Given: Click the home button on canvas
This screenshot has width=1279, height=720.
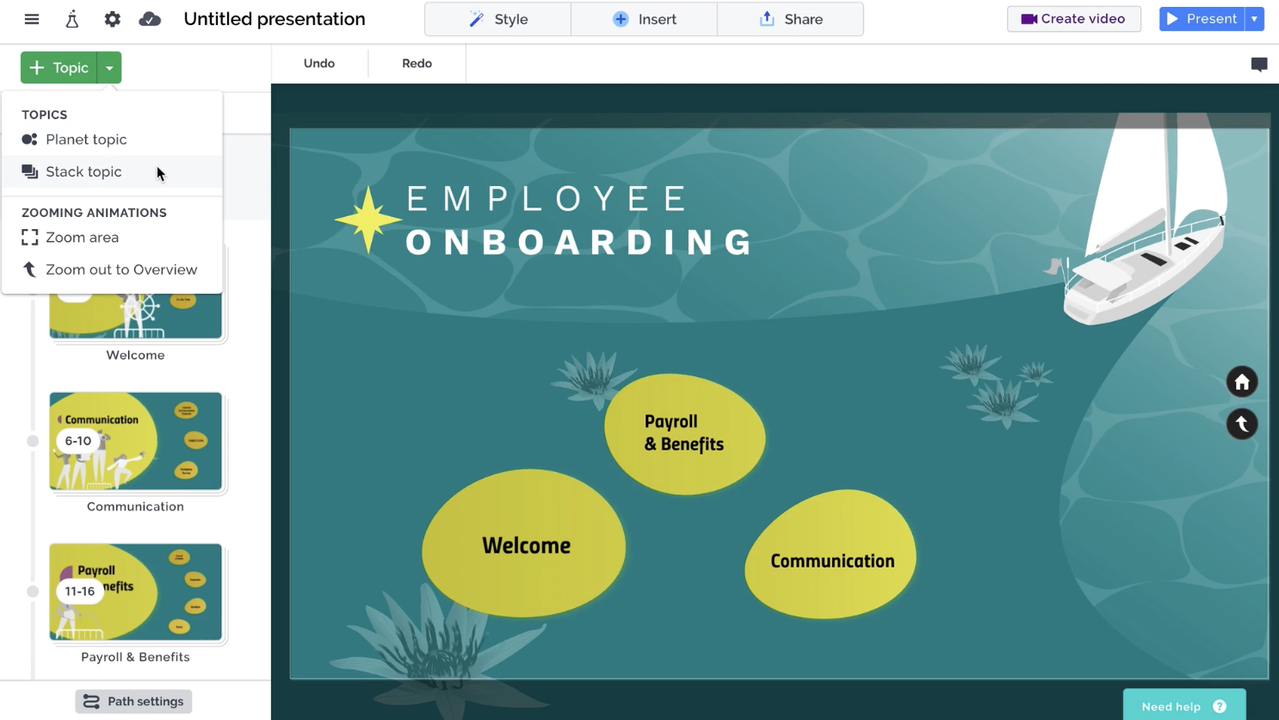Looking at the screenshot, I should [x=1242, y=382].
